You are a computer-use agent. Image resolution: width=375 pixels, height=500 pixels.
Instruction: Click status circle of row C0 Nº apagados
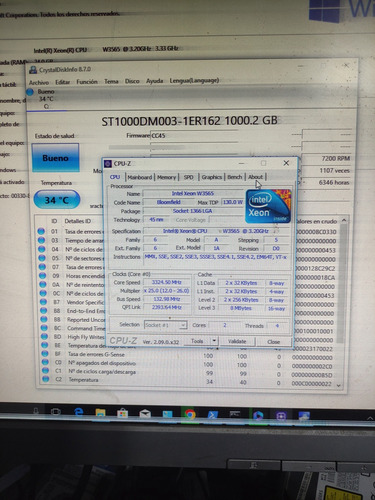point(45,362)
